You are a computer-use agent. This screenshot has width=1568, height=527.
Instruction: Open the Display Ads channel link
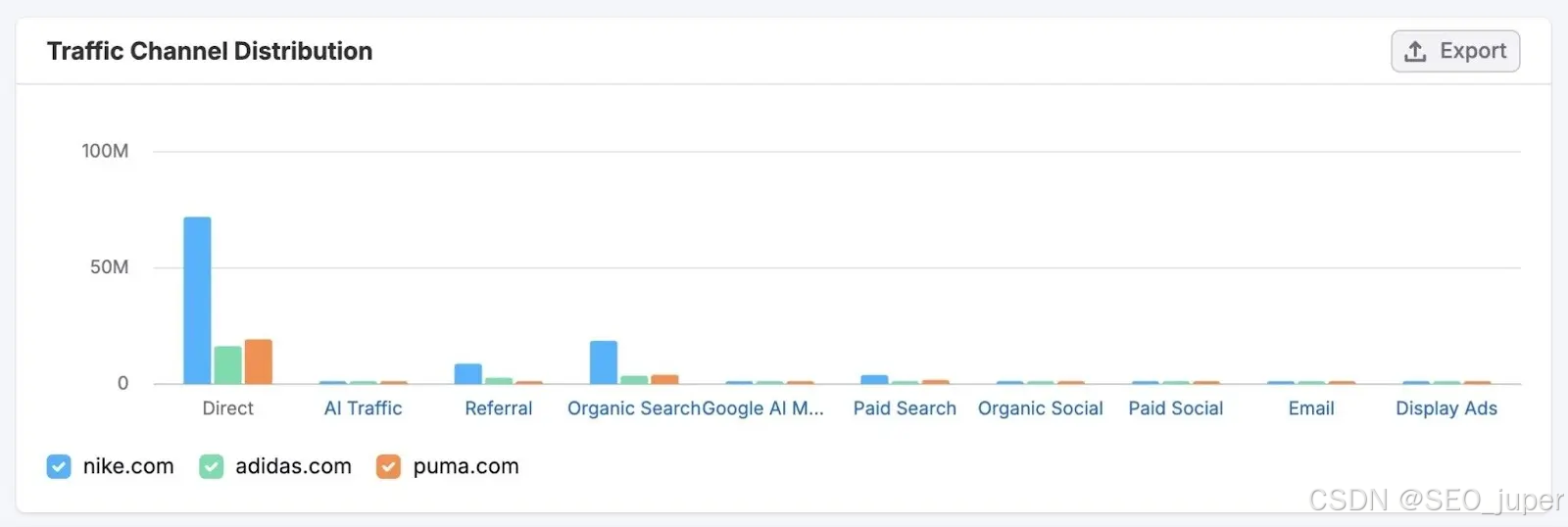[1446, 408]
